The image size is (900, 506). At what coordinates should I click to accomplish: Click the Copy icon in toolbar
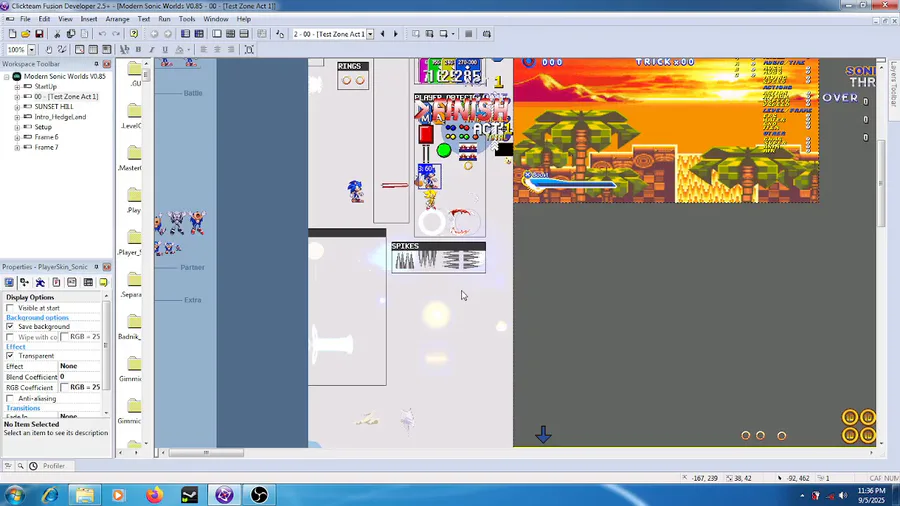[71, 34]
